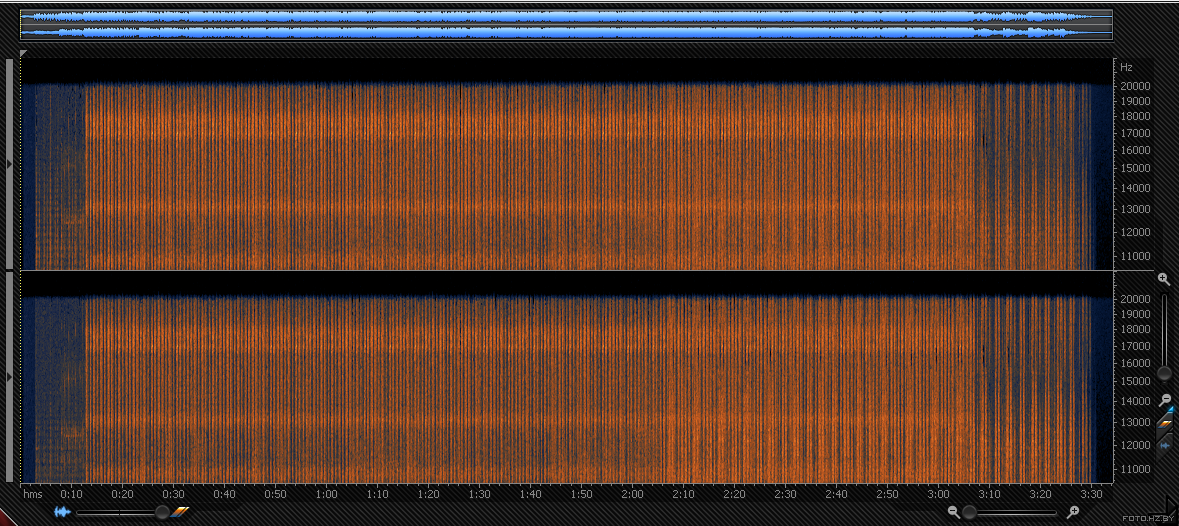Click 20000 on the upper channel frequency ruler
This screenshot has height=526, width=1179.
click(1135, 86)
